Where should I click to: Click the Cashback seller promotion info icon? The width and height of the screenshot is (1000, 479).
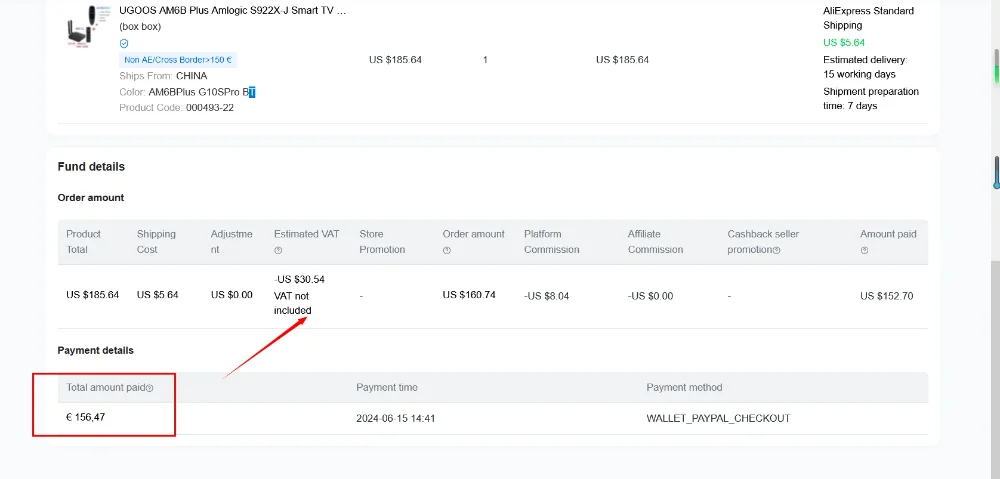[x=776, y=250]
